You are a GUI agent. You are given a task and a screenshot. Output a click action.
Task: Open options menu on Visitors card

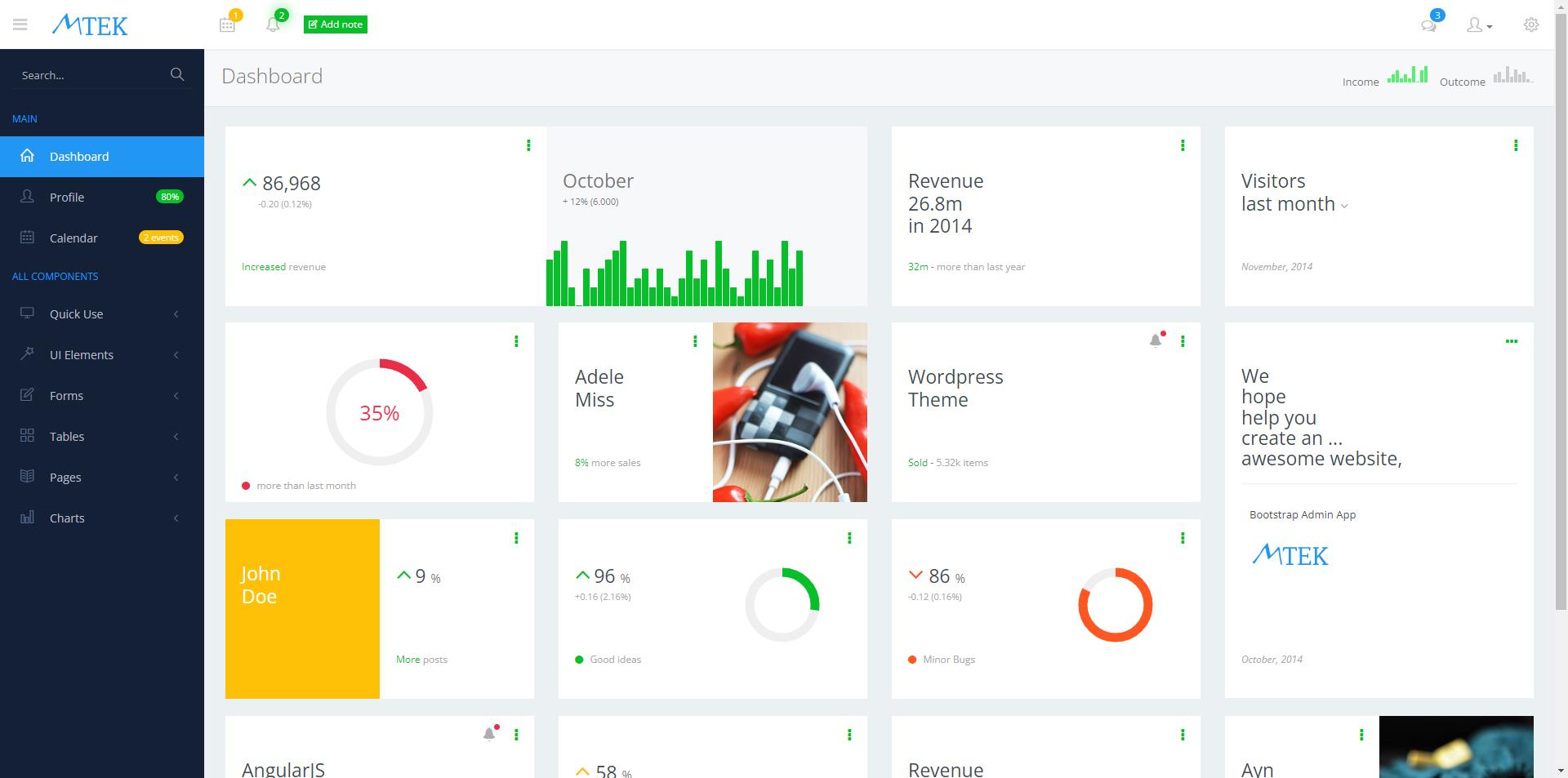(1516, 145)
